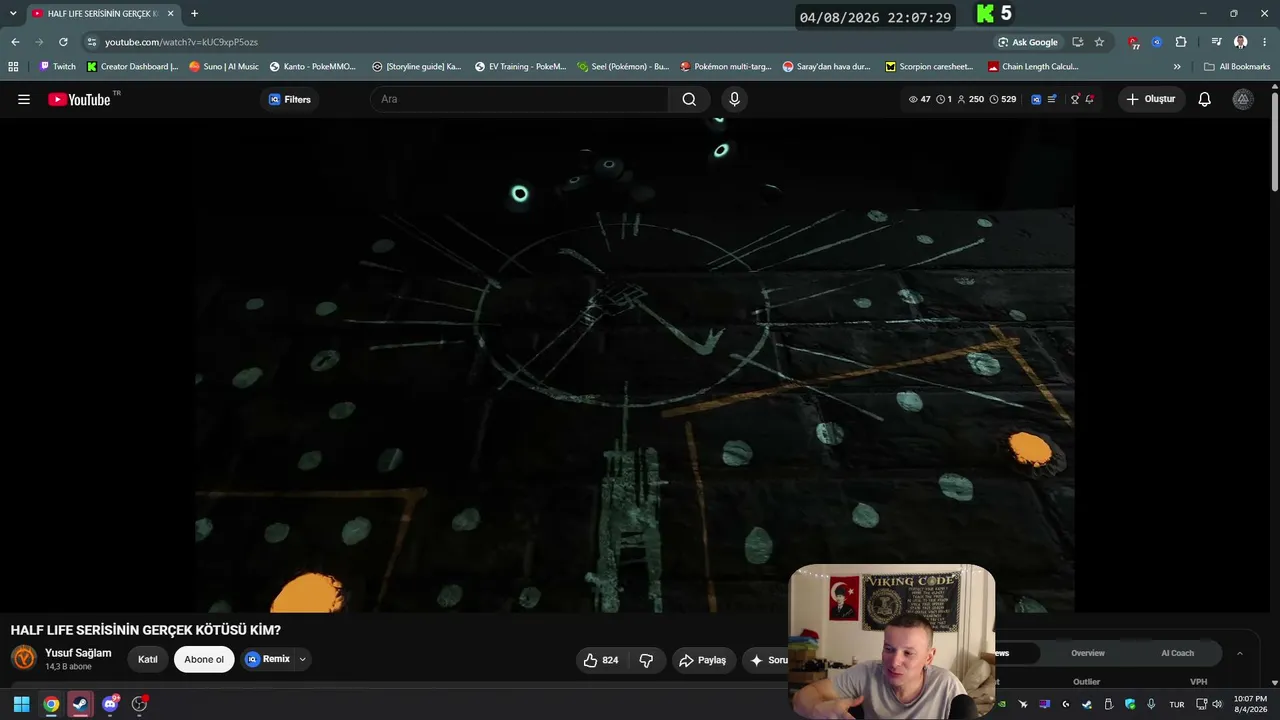This screenshot has height=720, width=1280.
Task: Open the YouTube account avatar menu
Action: (1242, 99)
